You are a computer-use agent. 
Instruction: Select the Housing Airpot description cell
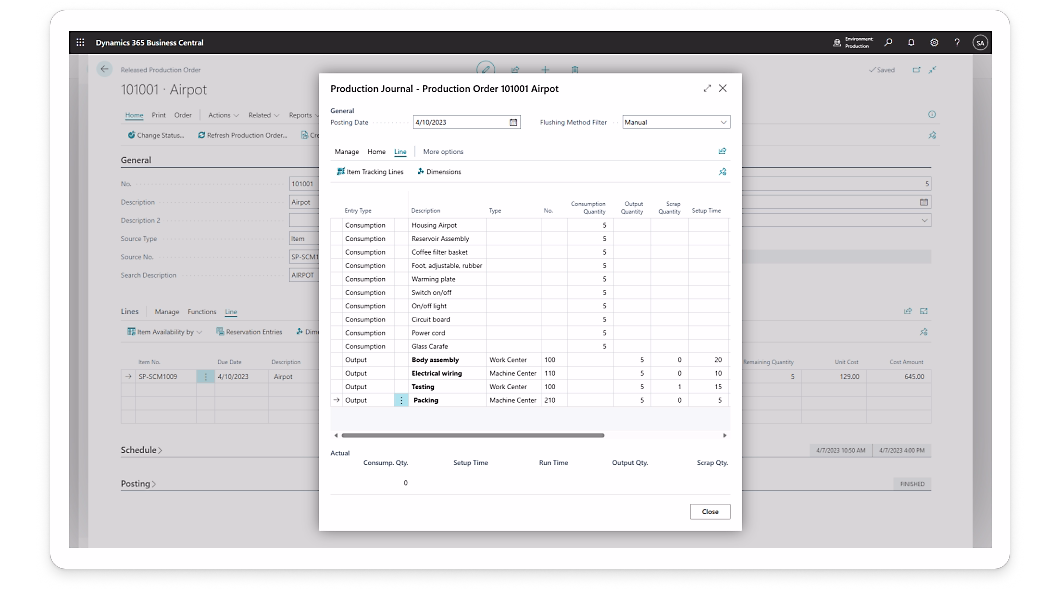447,225
